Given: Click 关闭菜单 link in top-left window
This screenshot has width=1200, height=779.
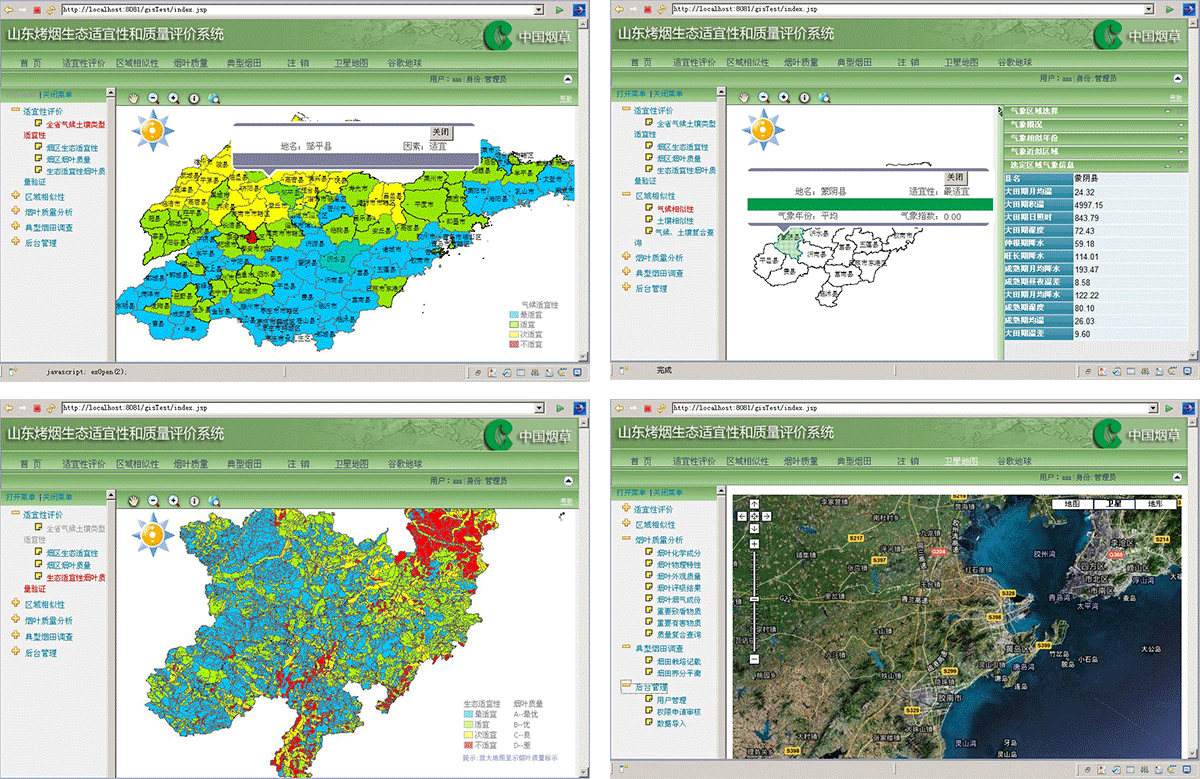Looking at the screenshot, I should pos(59,93).
